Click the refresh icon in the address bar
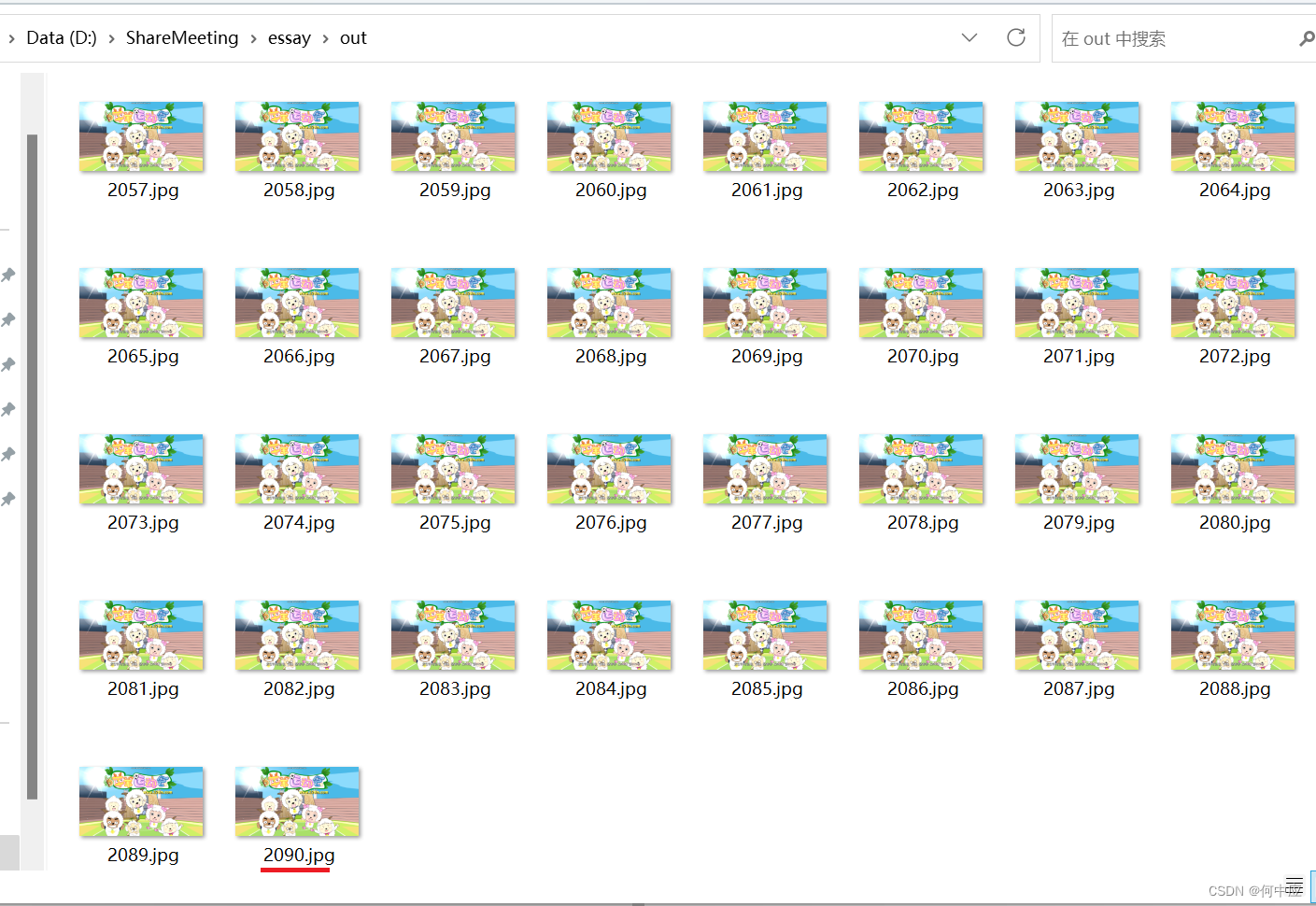1316x906 pixels. (1016, 38)
